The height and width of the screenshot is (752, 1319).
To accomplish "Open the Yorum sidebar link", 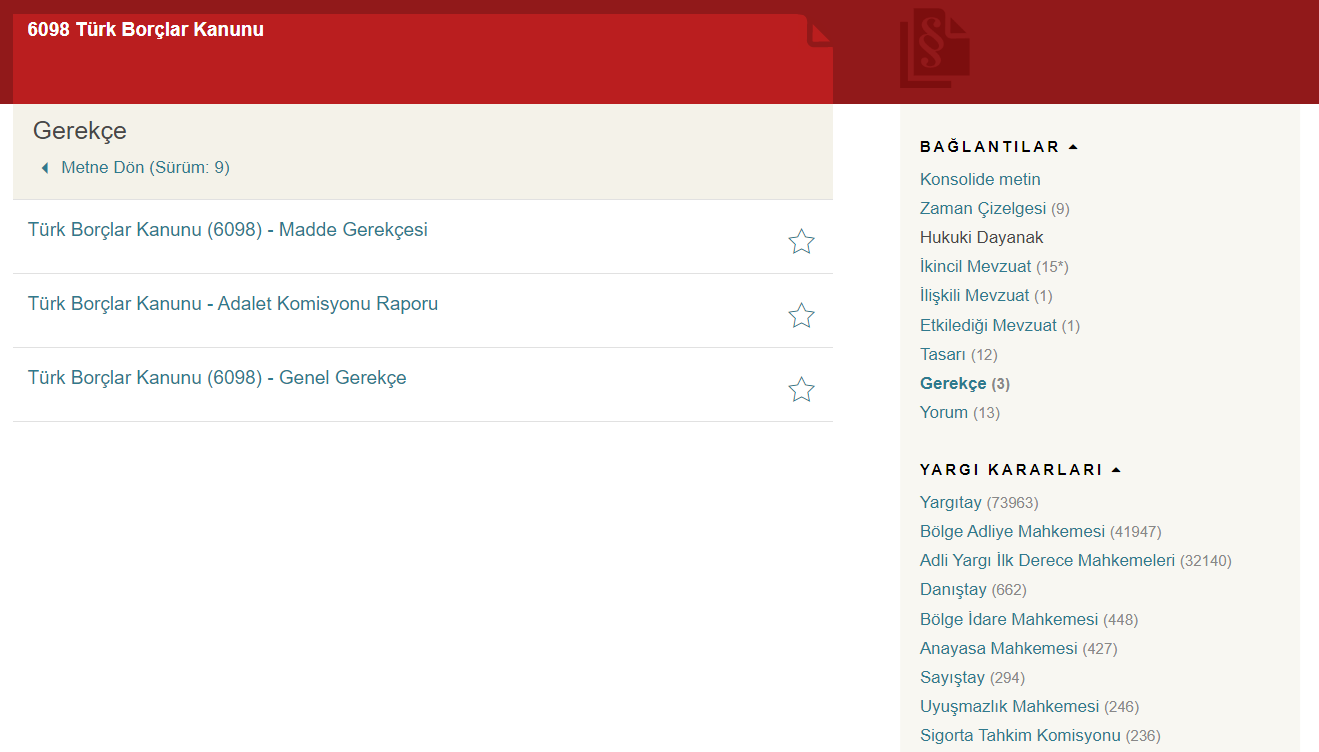I will tap(943, 413).
